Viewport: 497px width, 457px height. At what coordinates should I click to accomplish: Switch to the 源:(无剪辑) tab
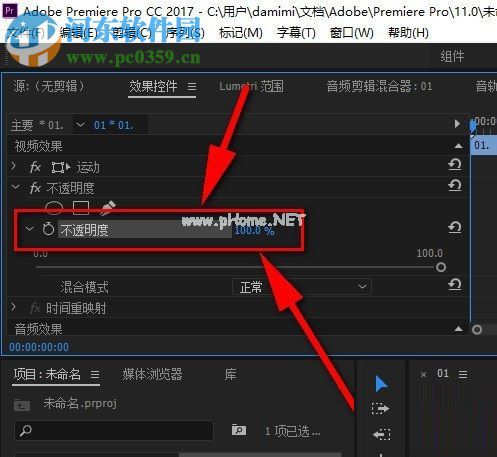[x=49, y=86]
